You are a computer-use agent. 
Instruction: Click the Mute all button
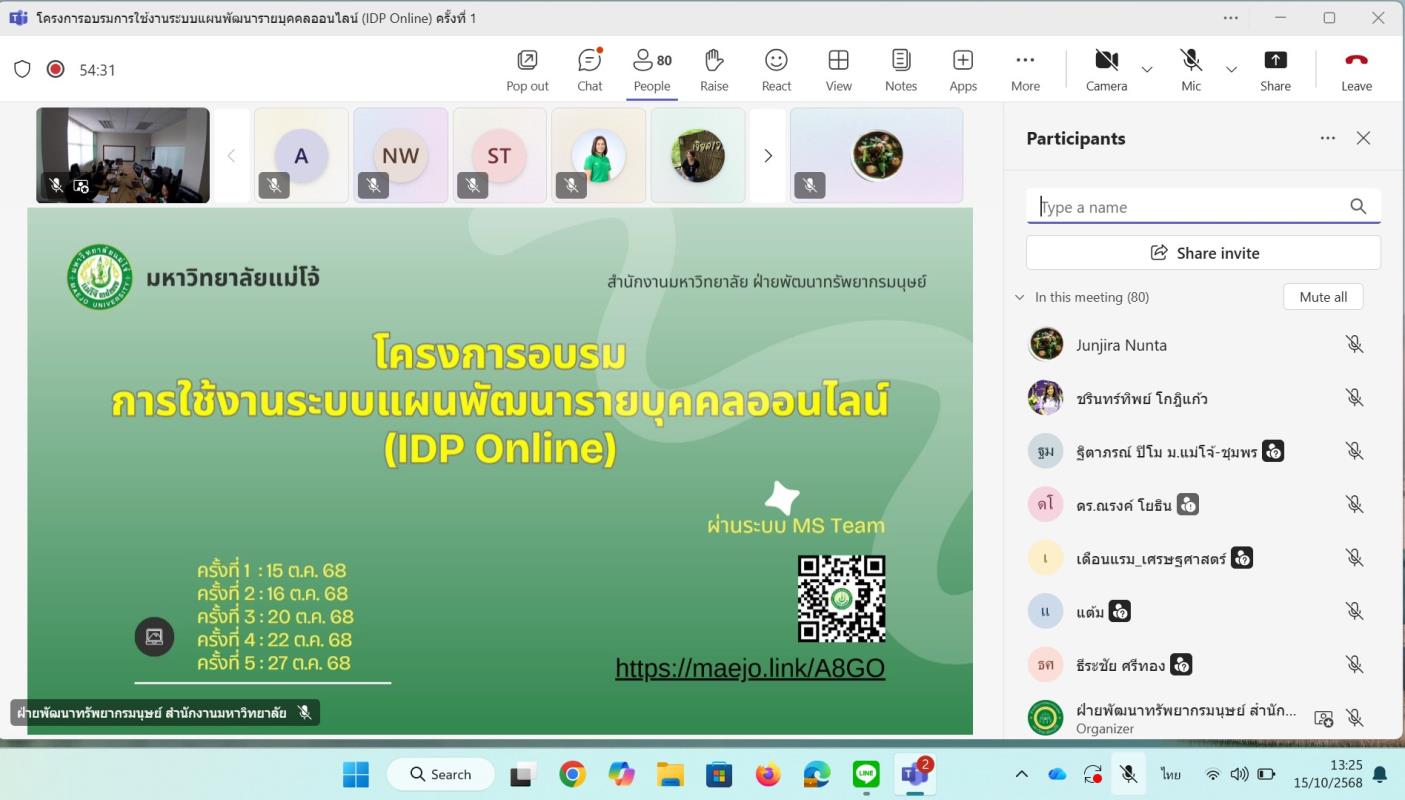[1322, 297]
